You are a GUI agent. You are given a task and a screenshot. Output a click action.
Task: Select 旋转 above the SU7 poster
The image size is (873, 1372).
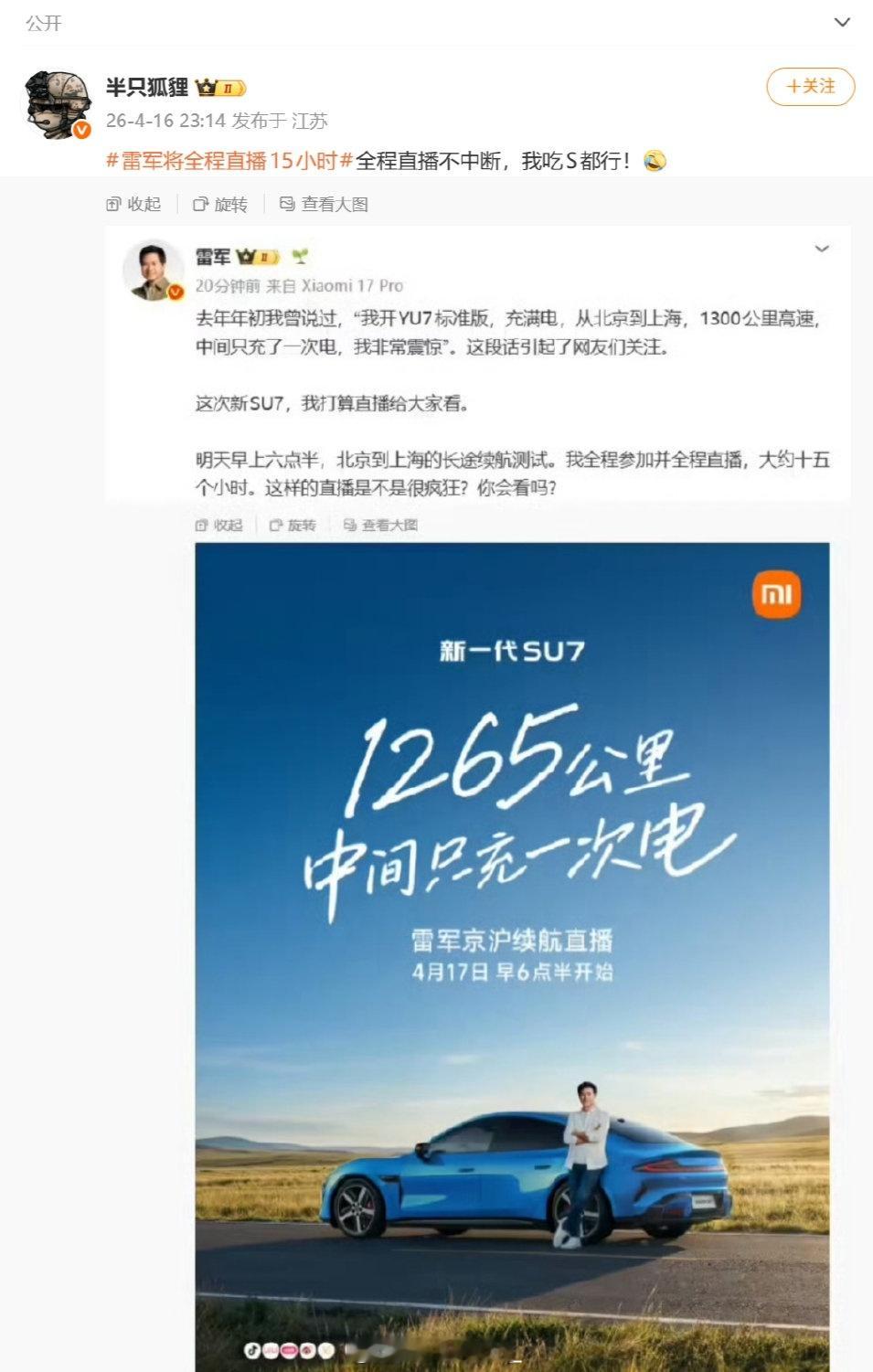pyautogui.click(x=293, y=525)
